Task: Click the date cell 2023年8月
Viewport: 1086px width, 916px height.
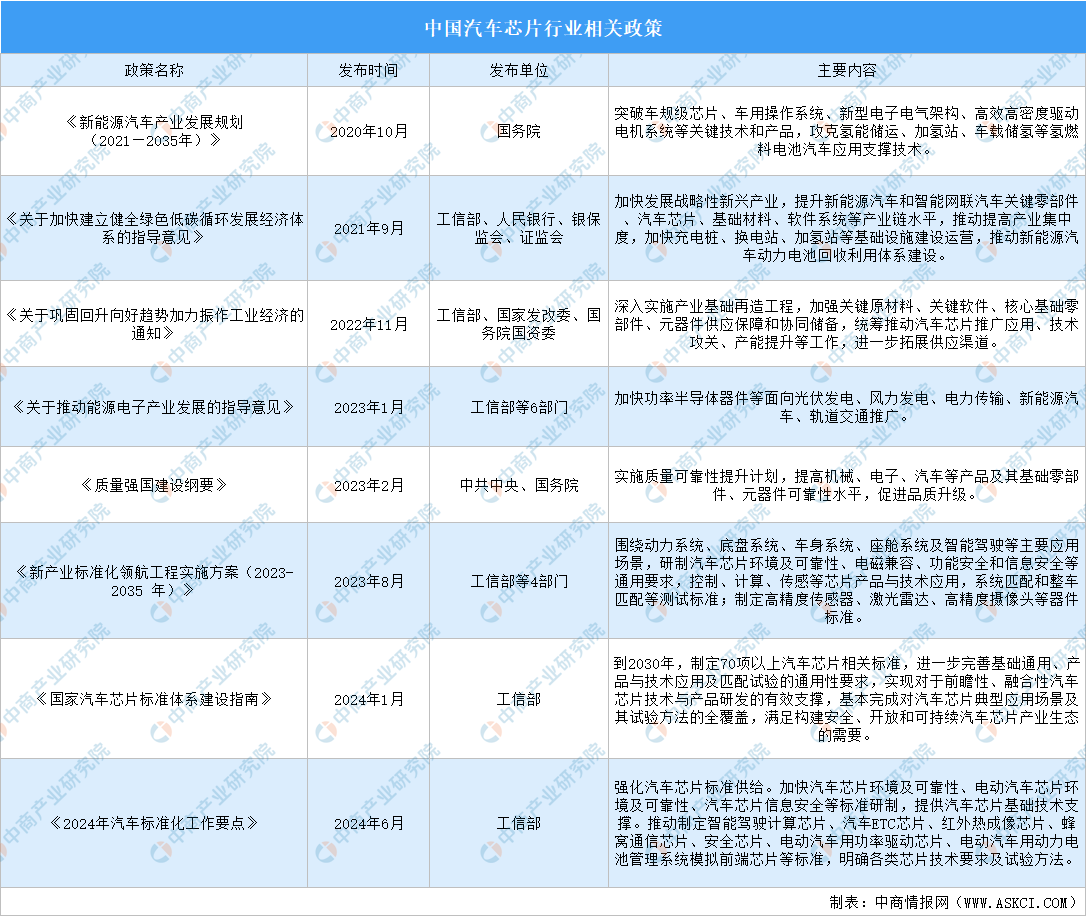Action: point(368,581)
